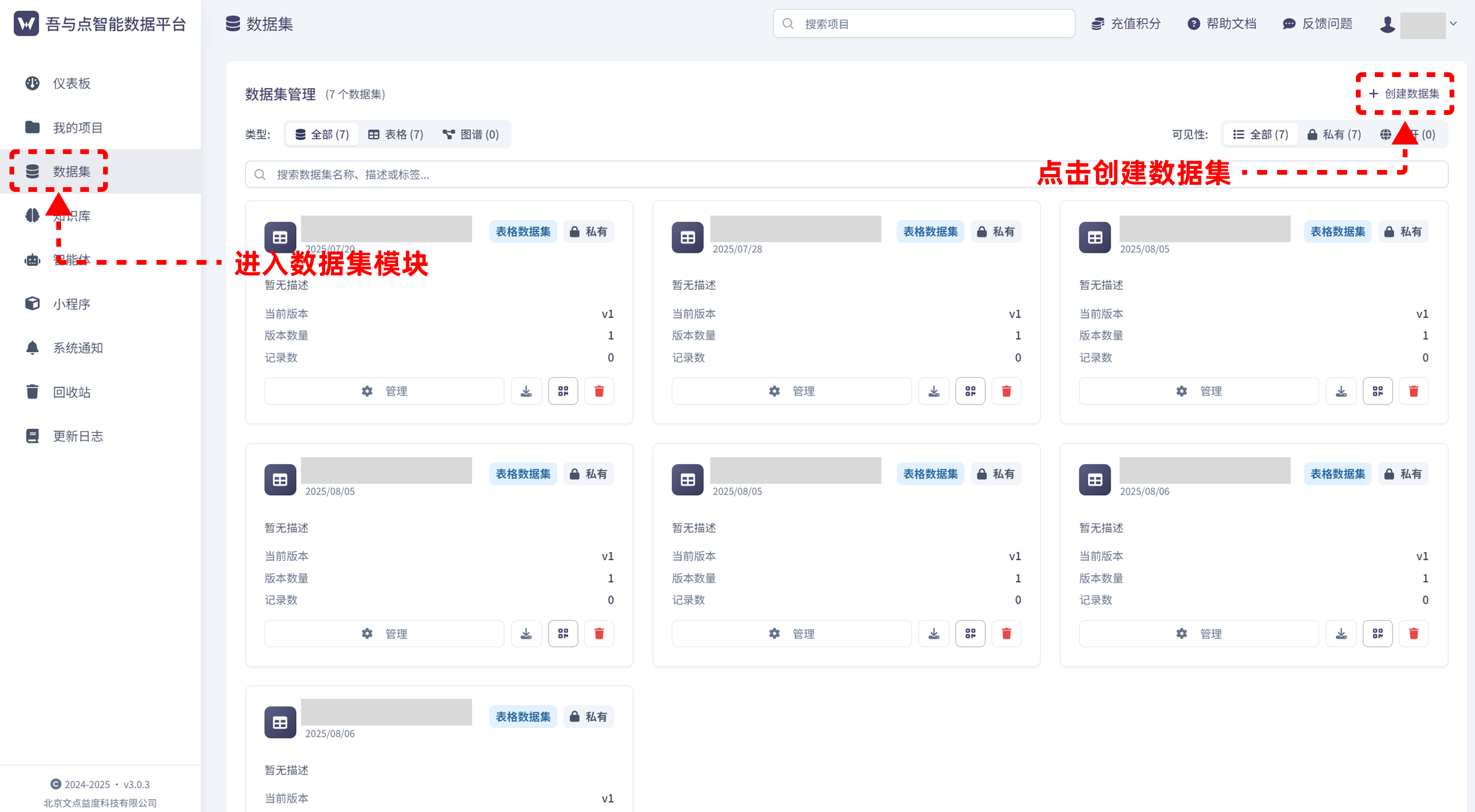Open the 更新日志 changelog
The image size is (1475, 812).
click(79, 436)
